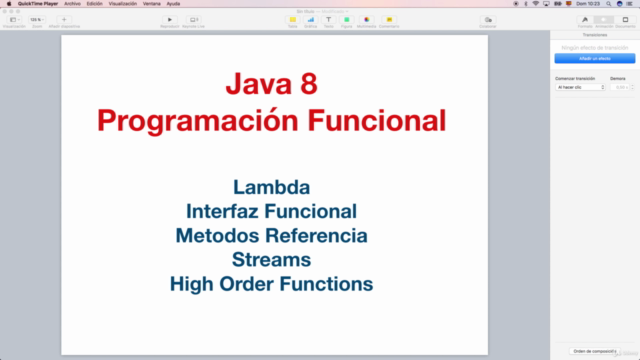Select the Java 8 title text
Screen dimensions: 640x360
click(271, 84)
